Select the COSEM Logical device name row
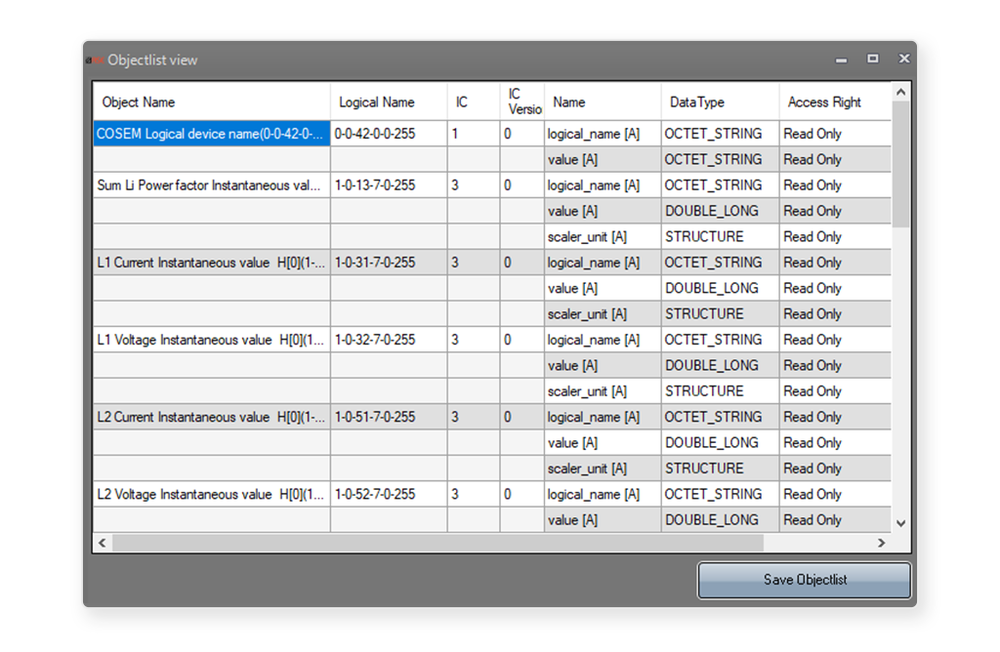Viewport: 1000px width, 652px height. tap(211, 134)
